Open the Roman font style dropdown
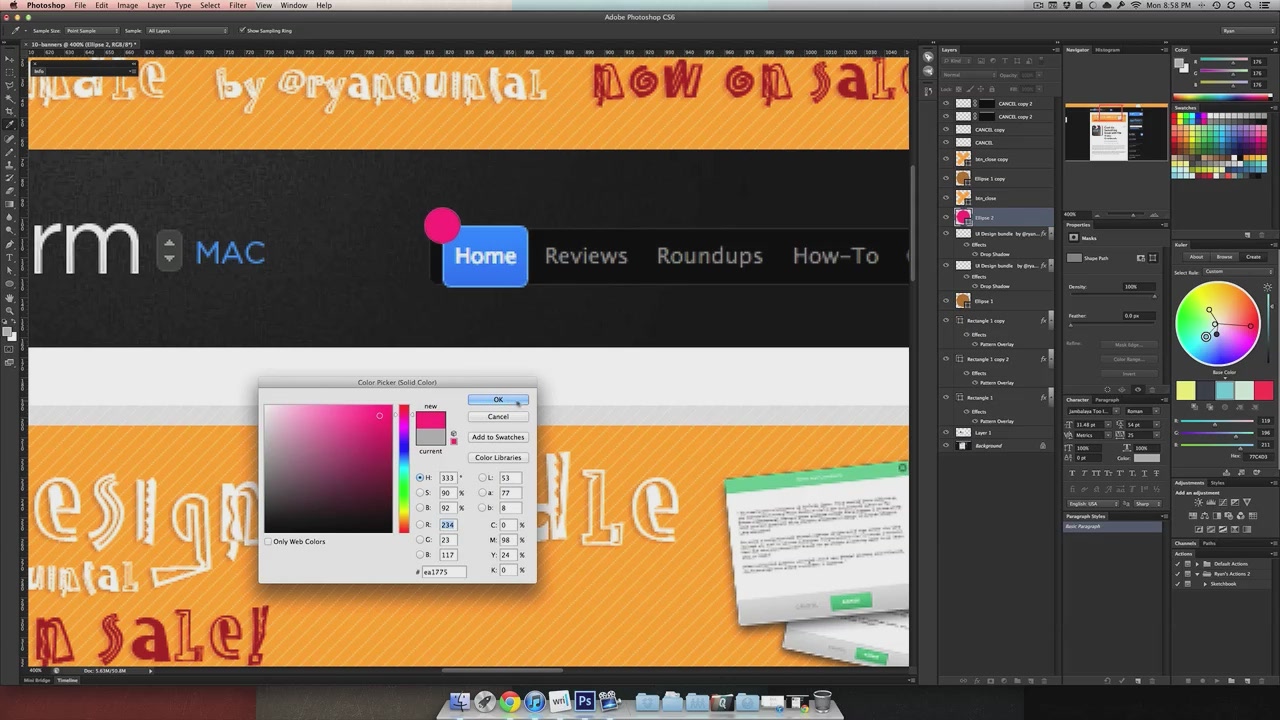Image resolution: width=1280 pixels, height=720 pixels. [1143, 411]
